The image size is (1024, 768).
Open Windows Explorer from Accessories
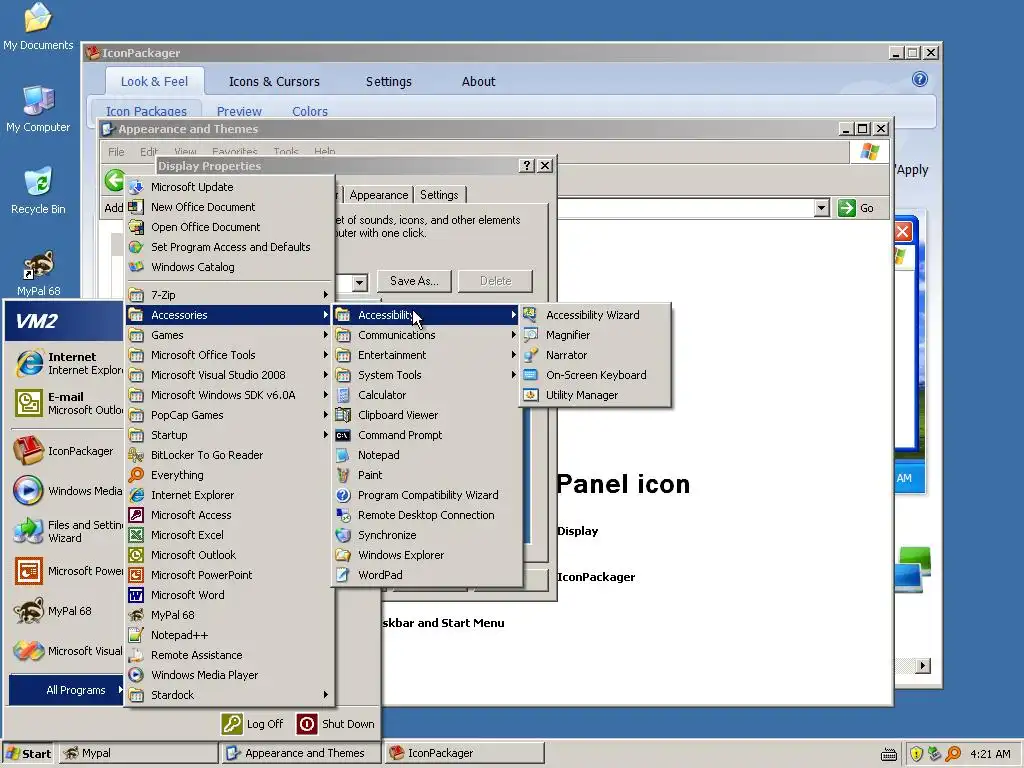coord(427,555)
